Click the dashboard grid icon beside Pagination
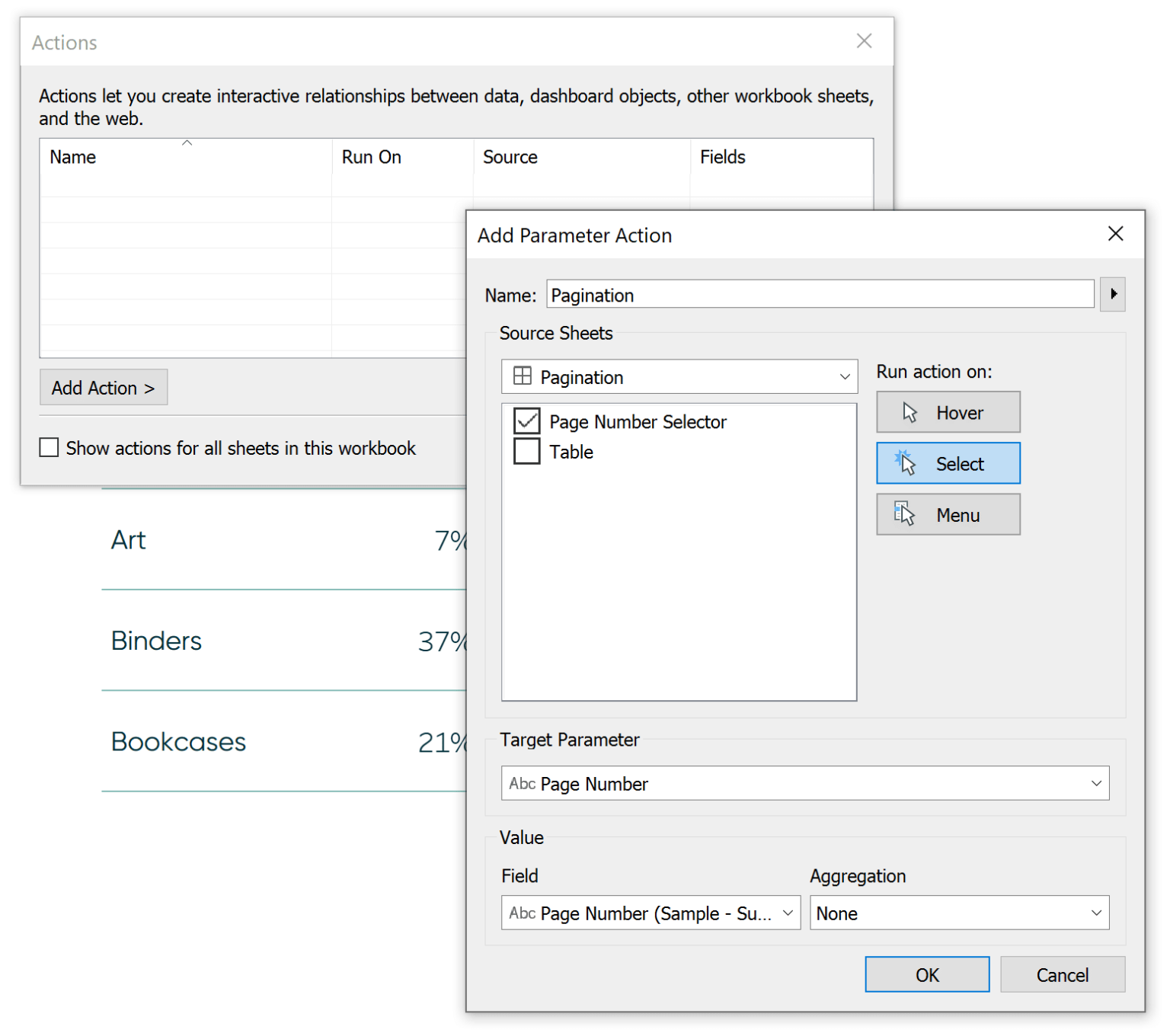Image resolution: width=1170 pixels, height=1036 pixels. click(524, 376)
